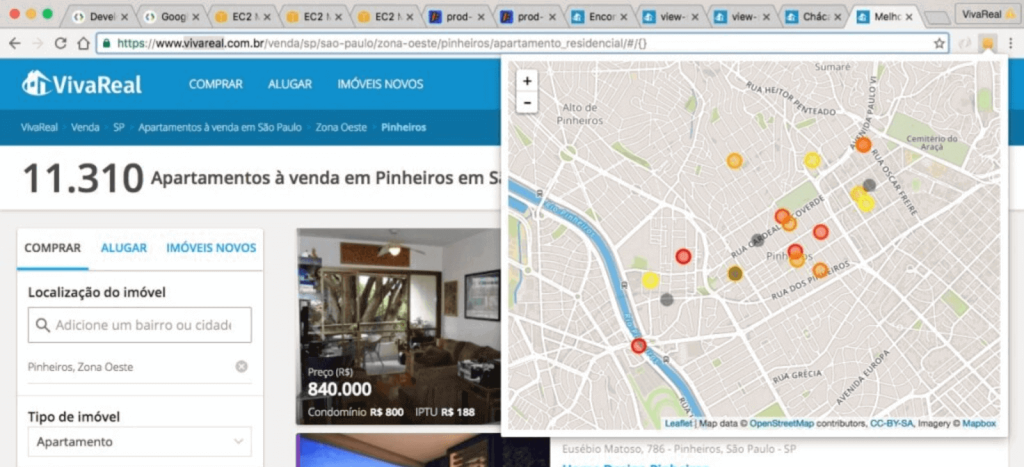This screenshot has width=1024, height=467.
Task: Open IMÓVEIS NOVOS in the blue header menu
Action: pos(380,84)
